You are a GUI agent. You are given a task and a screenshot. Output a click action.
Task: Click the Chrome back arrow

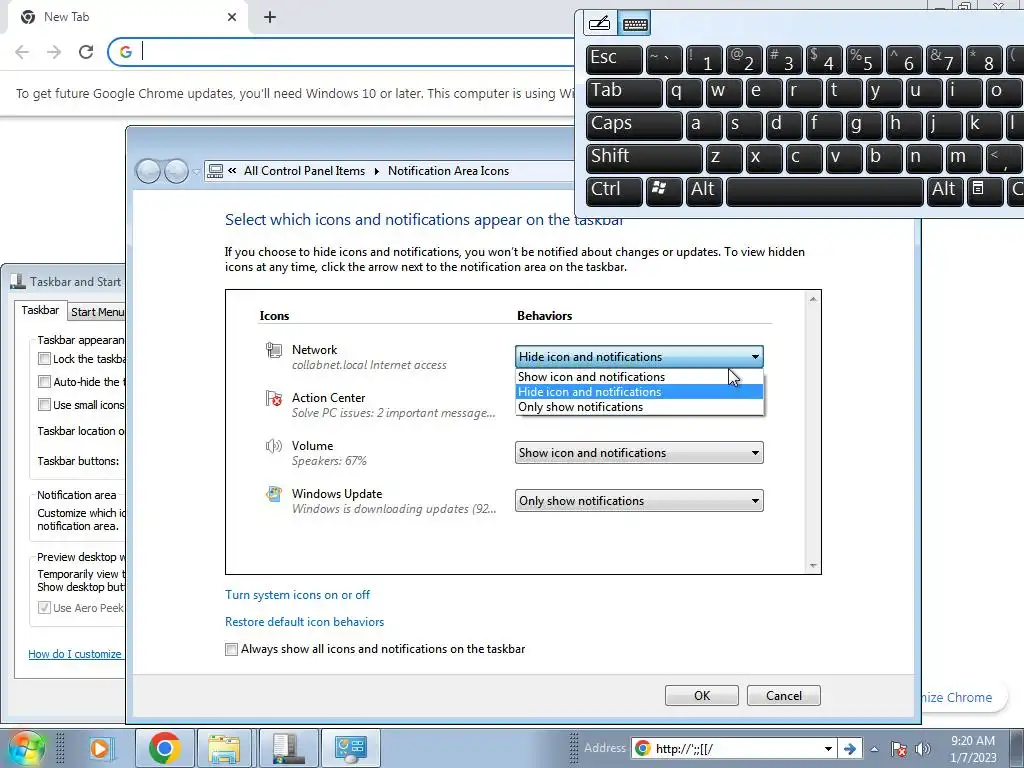pyautogui.click(x=22, y=52)
